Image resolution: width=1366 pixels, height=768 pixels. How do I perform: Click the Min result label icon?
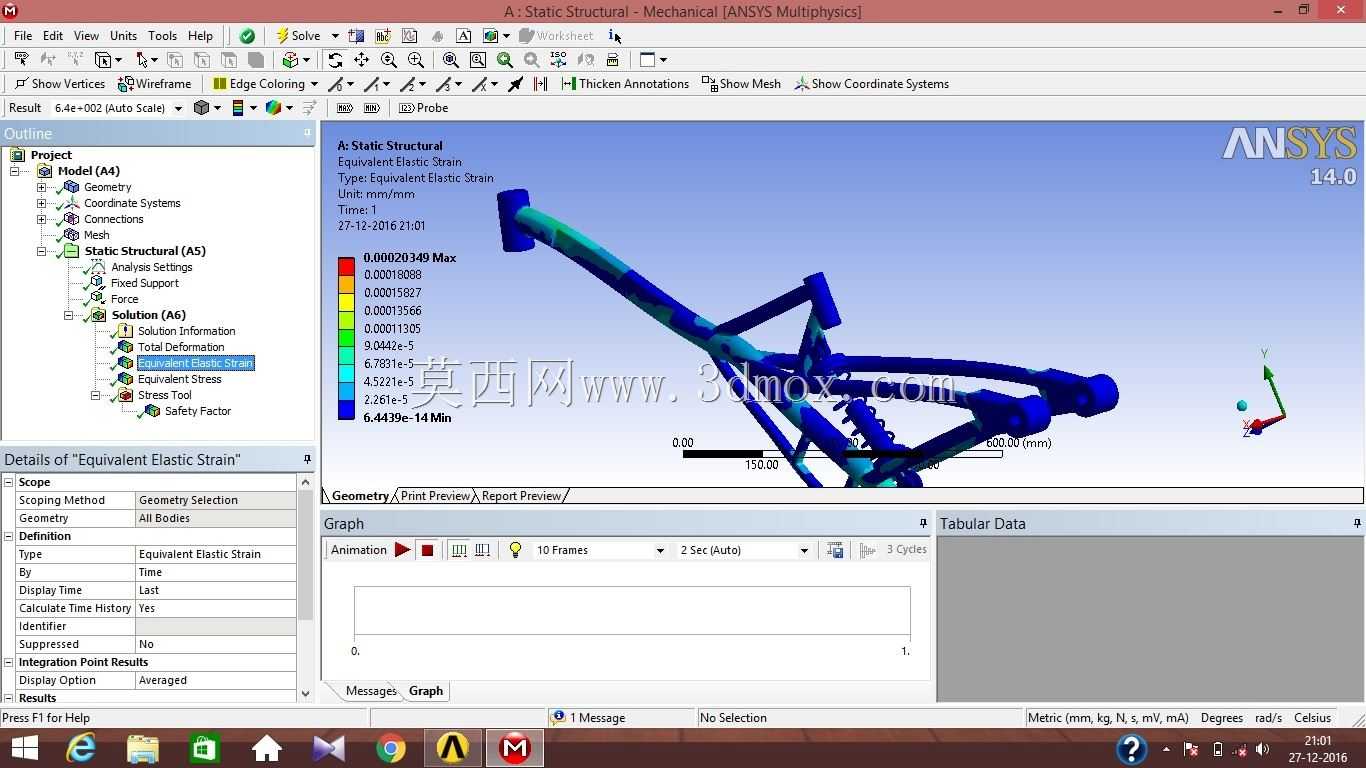click(x=371, y=108)
